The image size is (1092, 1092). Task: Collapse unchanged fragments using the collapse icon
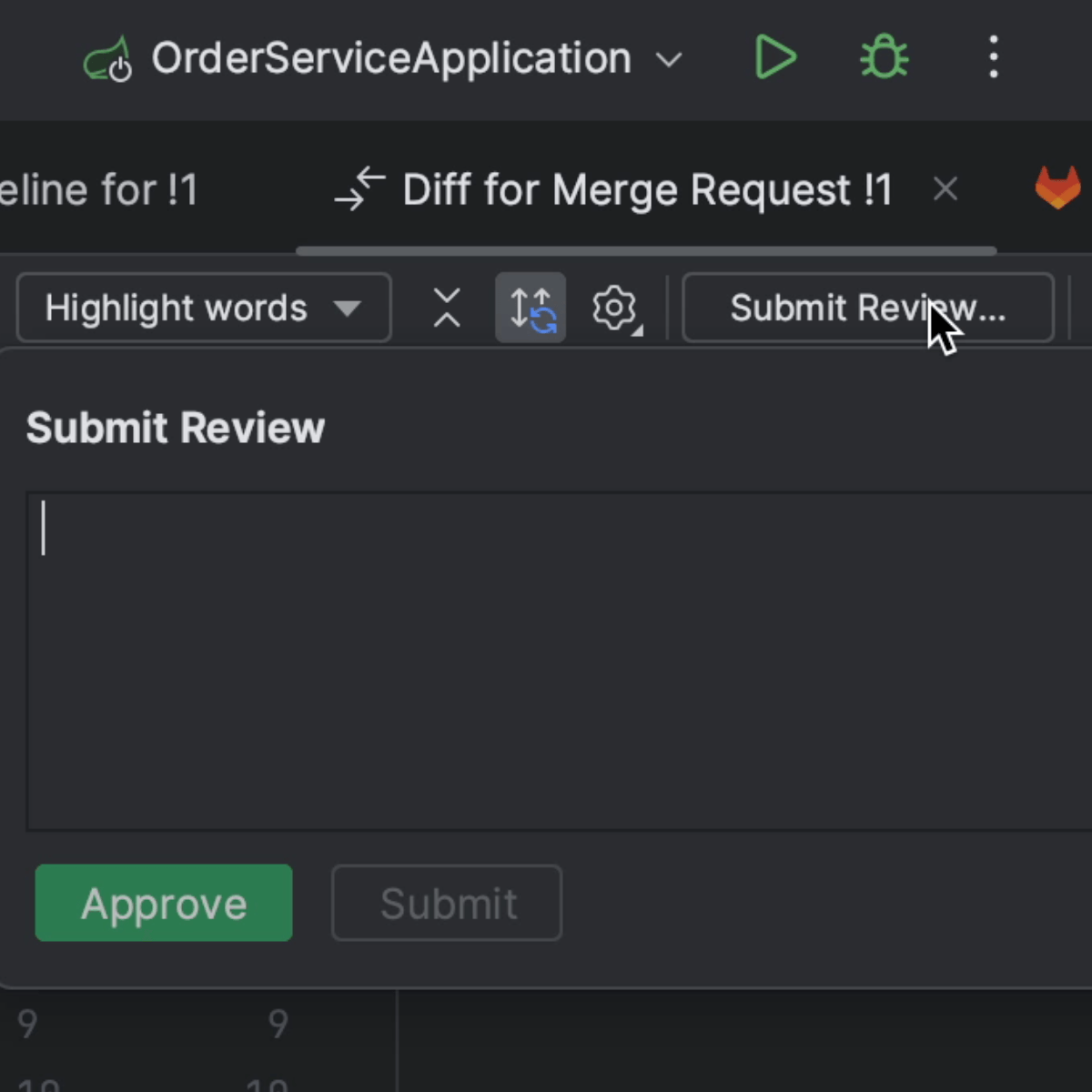click(446, 308)
